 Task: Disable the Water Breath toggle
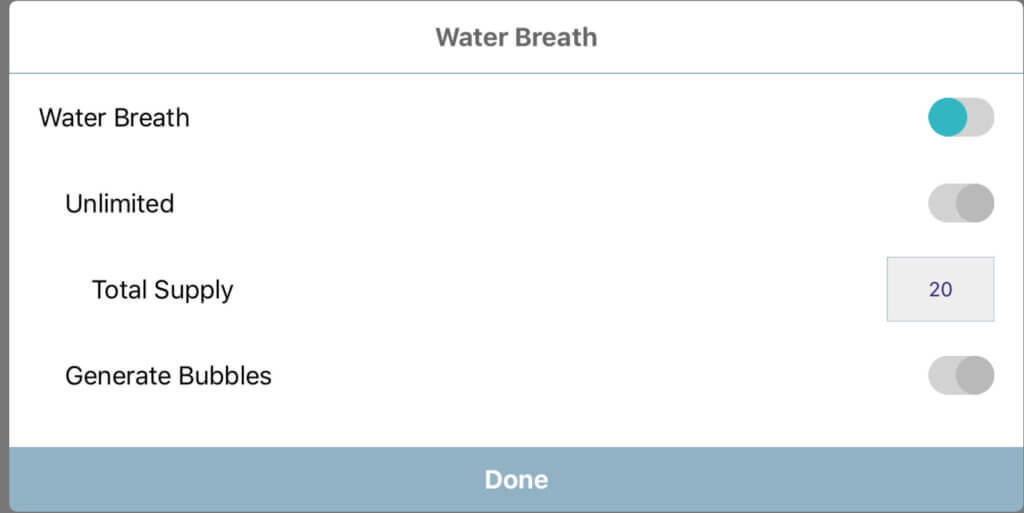click(960, 118)
